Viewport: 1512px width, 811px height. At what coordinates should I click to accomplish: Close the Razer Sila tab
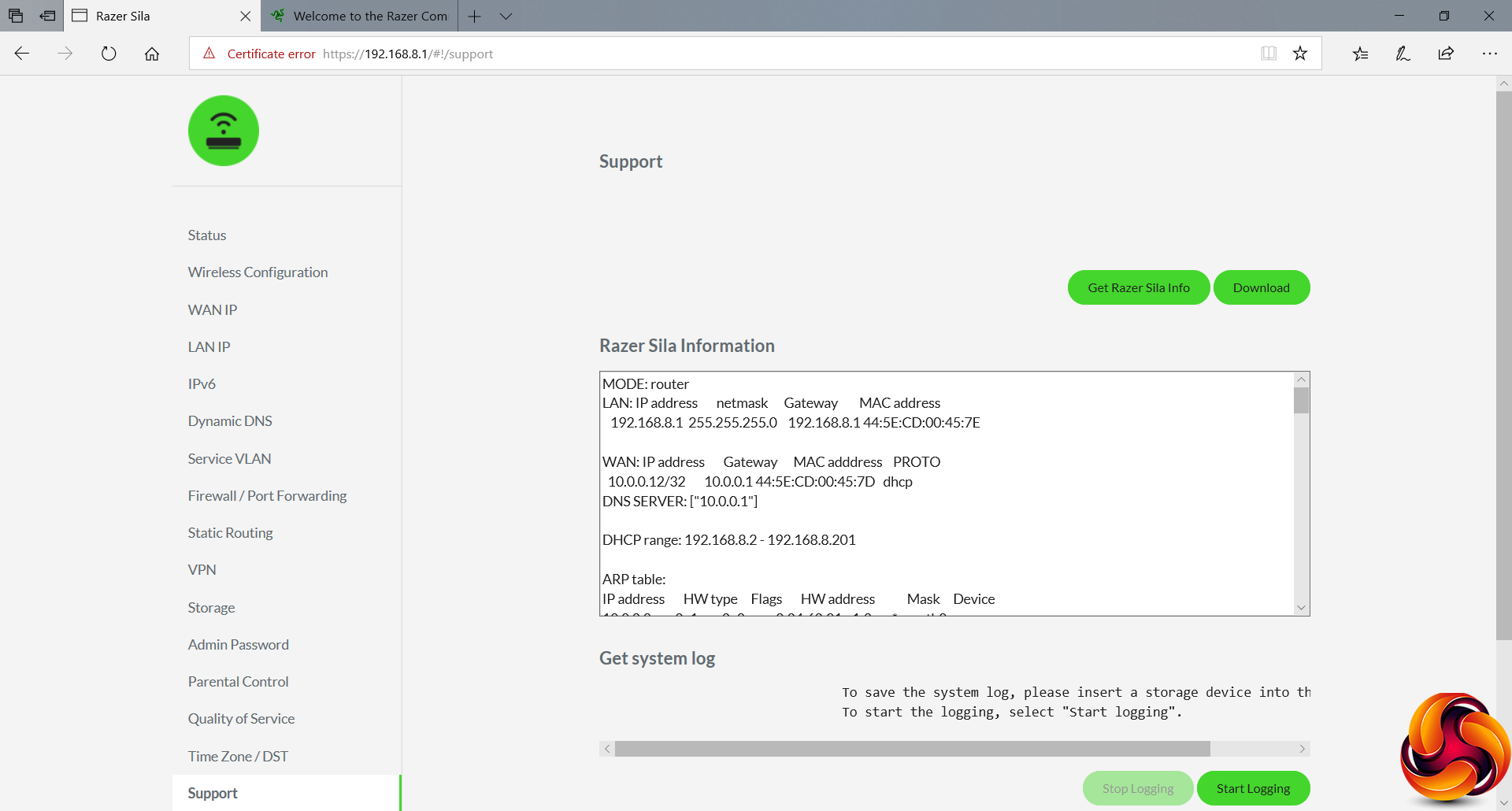(x=246, y=16)
